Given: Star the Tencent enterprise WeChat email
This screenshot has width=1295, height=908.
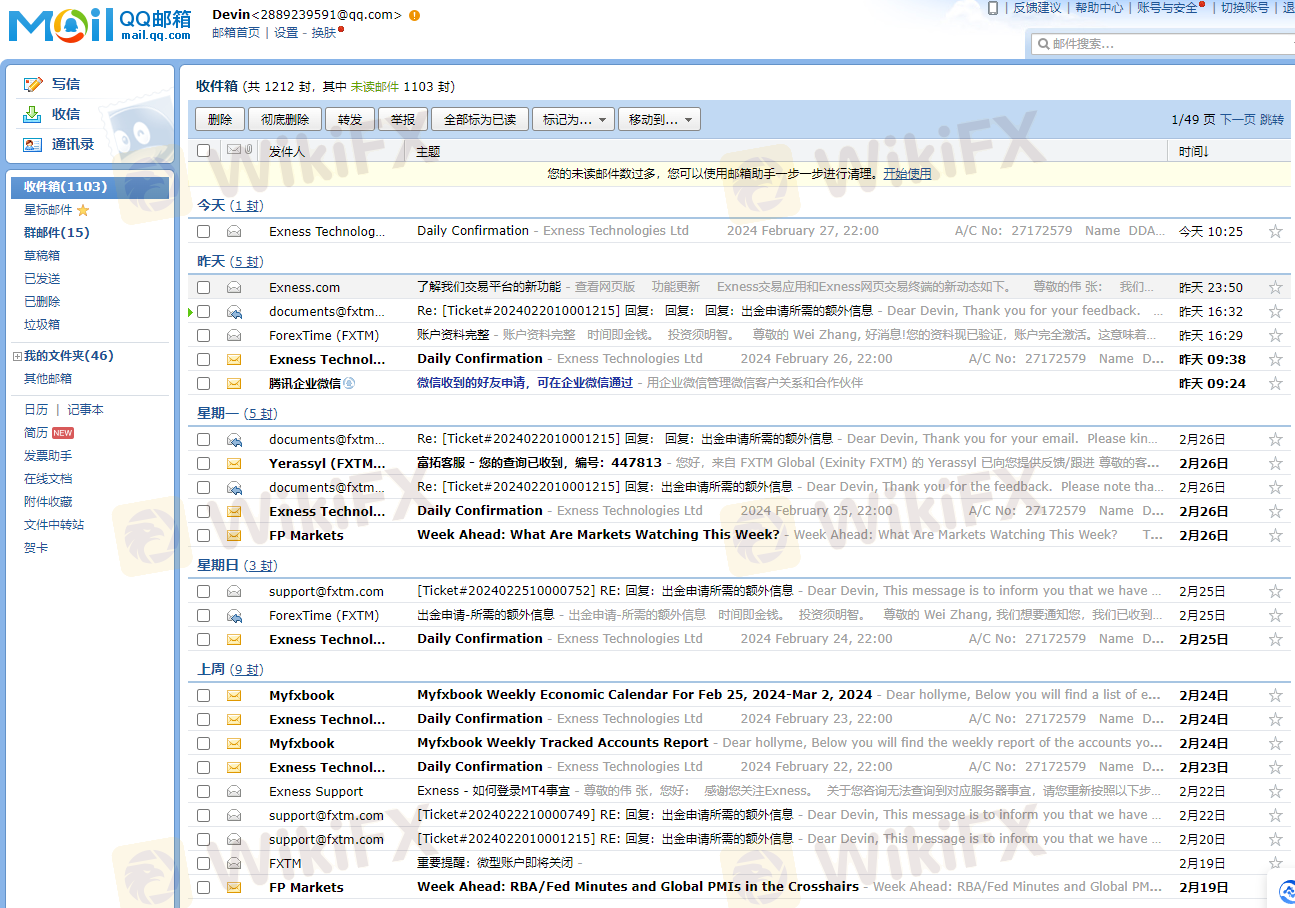Looking at the screenshot, I should point(1275,383).
